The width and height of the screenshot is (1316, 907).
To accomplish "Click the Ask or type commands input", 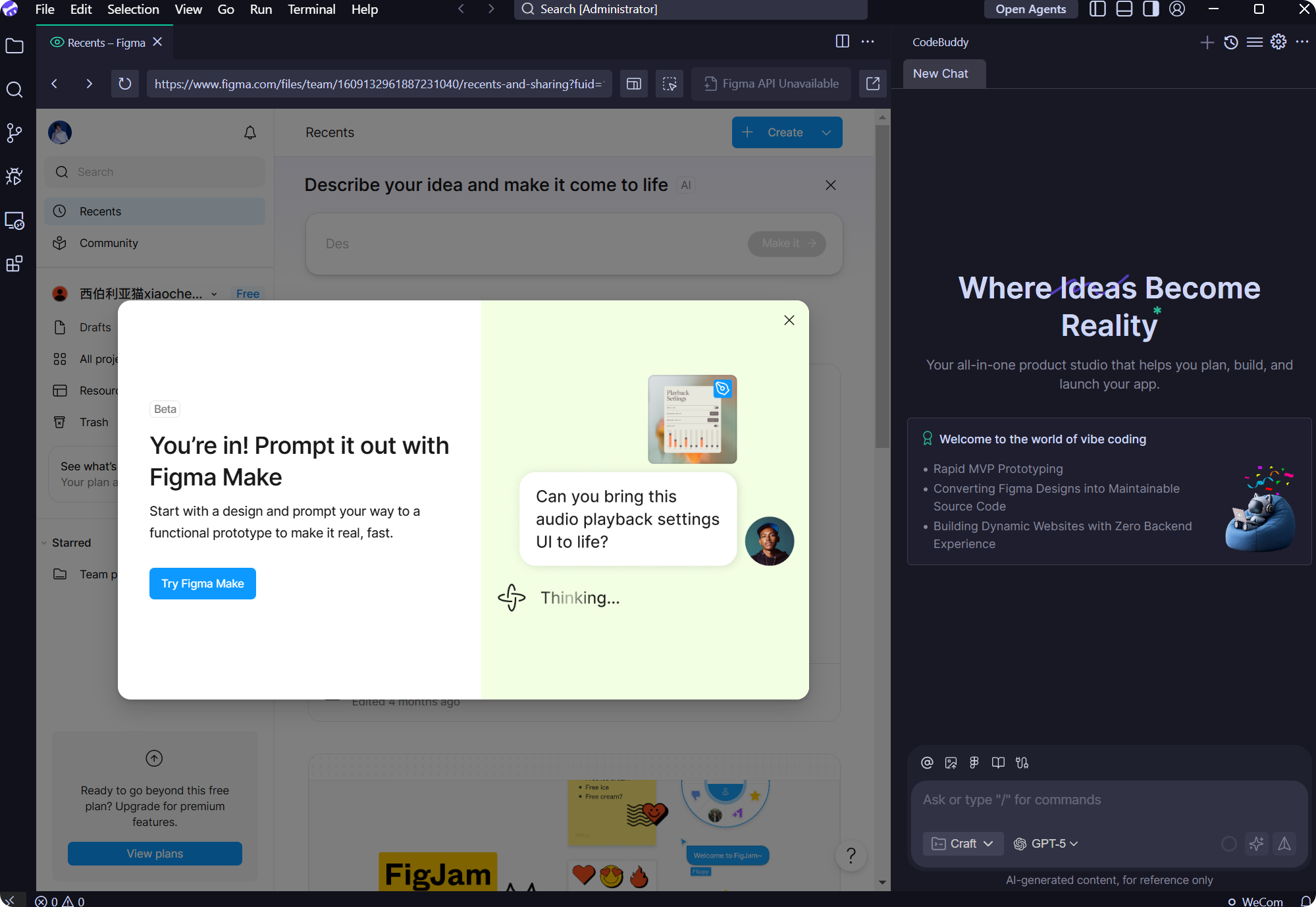I will pos(1109,800).
